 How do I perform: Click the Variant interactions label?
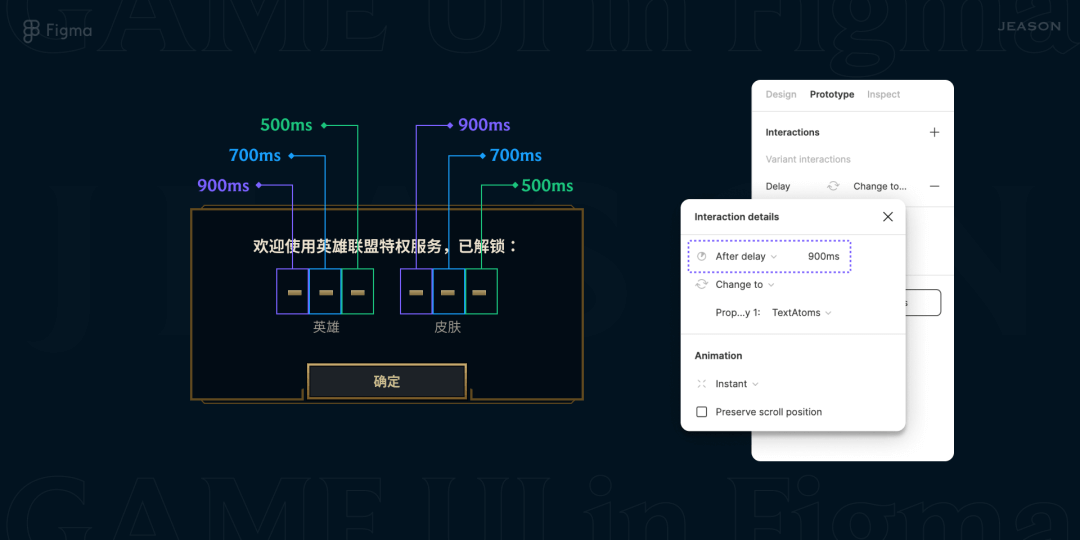tap(808, 159)
